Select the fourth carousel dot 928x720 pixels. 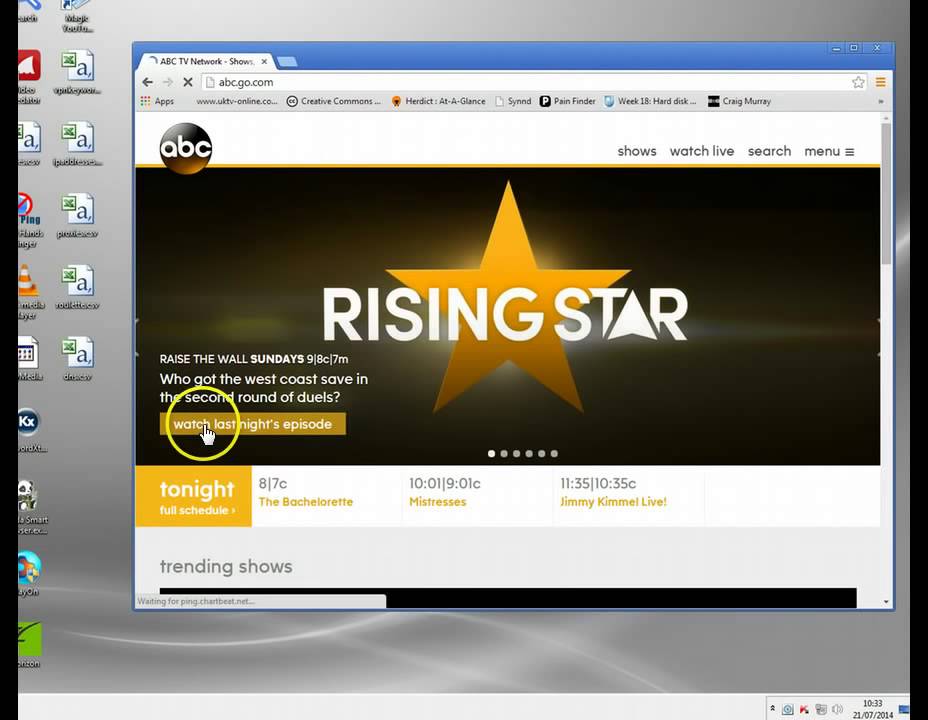tap(529, 454)
